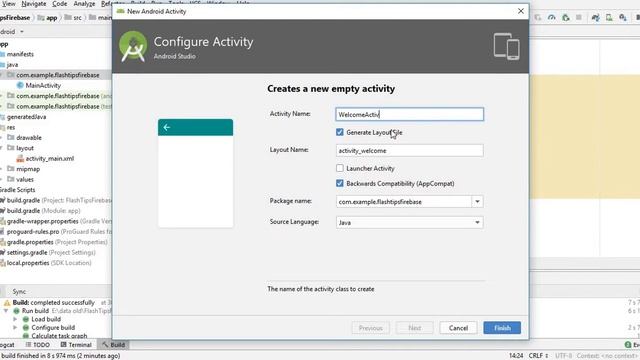Viewport: 640px width, 360px height.
Task: Click Attach debugger to Android process icon
Action: click(x=565, y=18)
